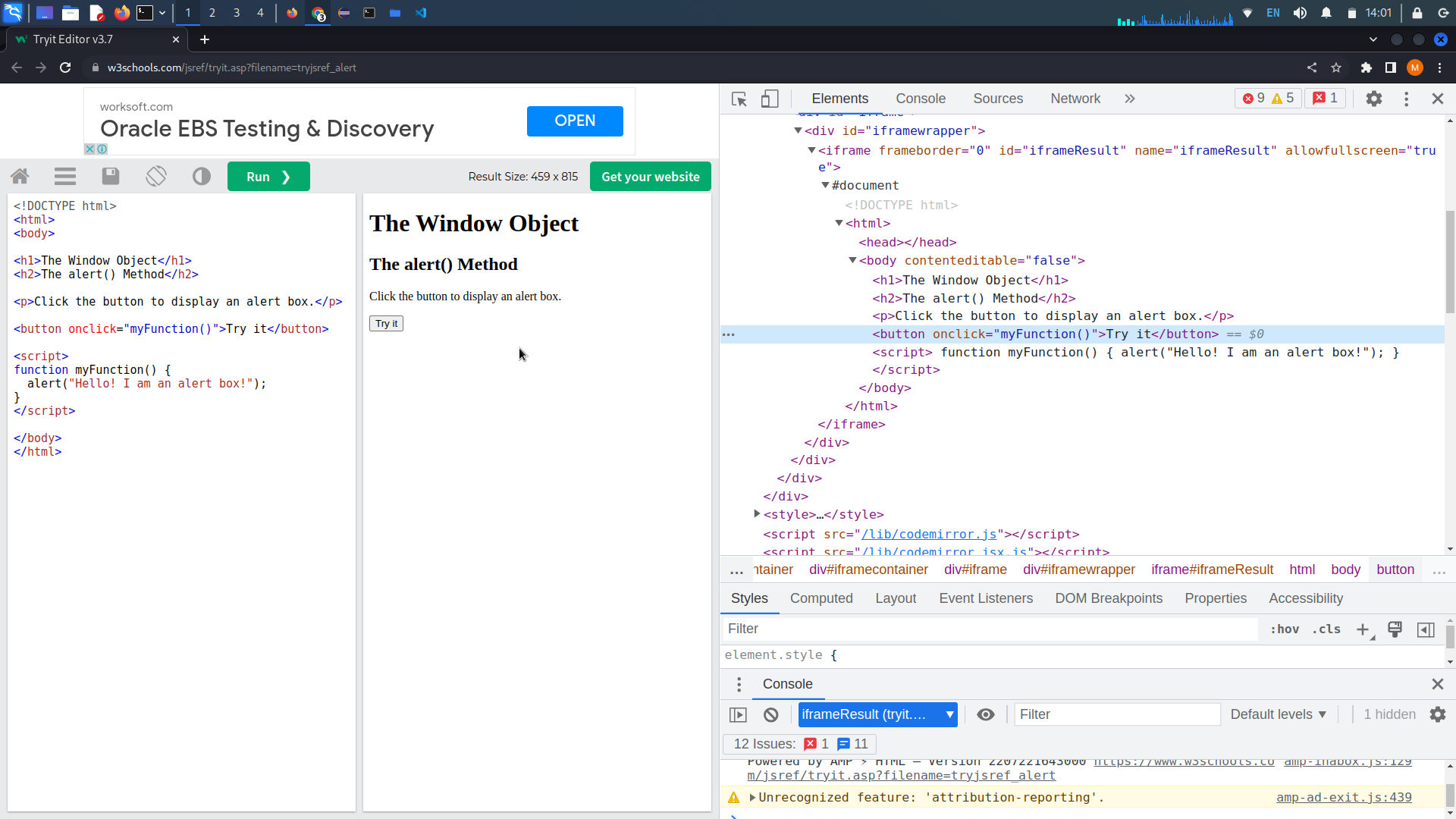Open DevTools settings gear
The image size is (1456, 819).
(x=1374, y=99)
